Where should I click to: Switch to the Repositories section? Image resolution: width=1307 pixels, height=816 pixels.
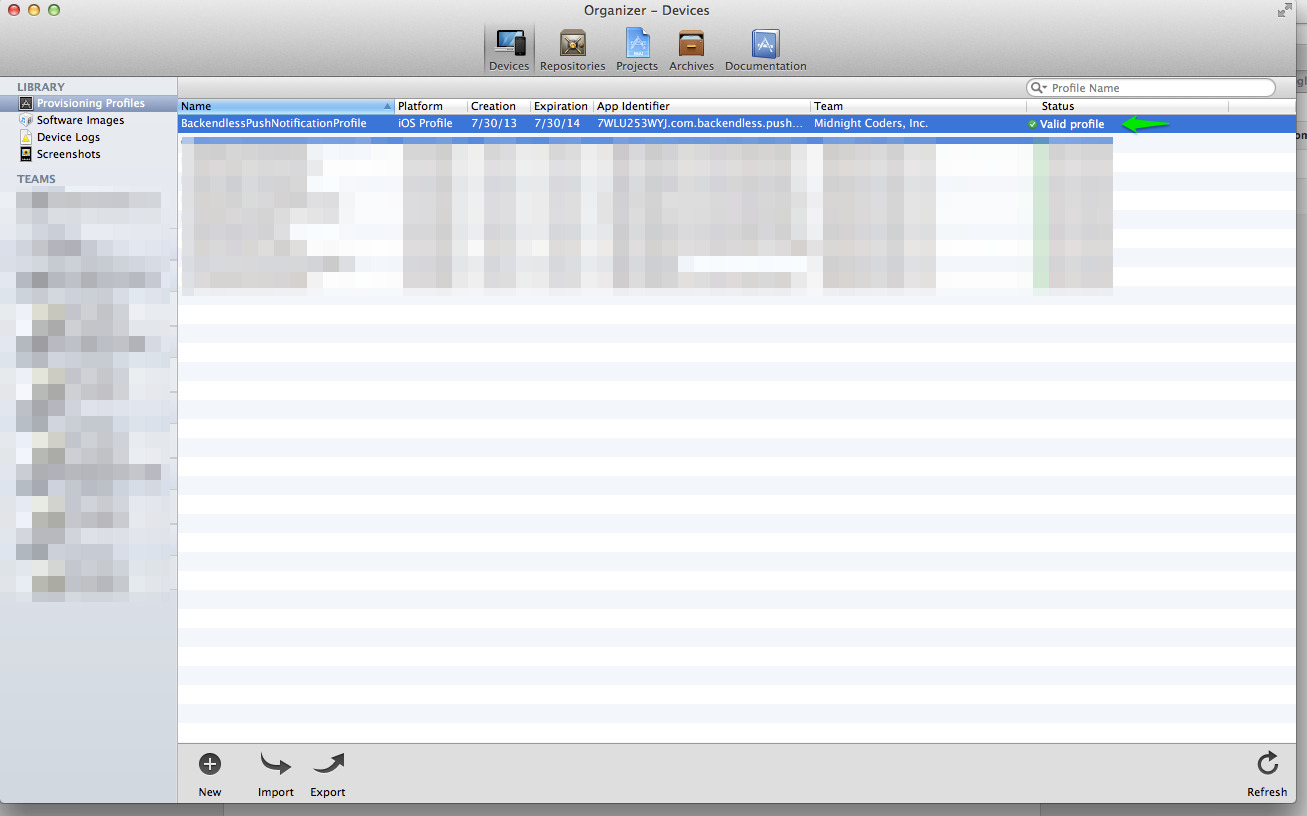(572, 50)
